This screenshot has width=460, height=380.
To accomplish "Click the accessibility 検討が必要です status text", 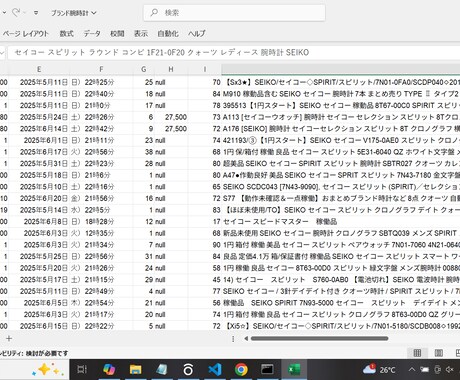I will [x=34, y=353].
